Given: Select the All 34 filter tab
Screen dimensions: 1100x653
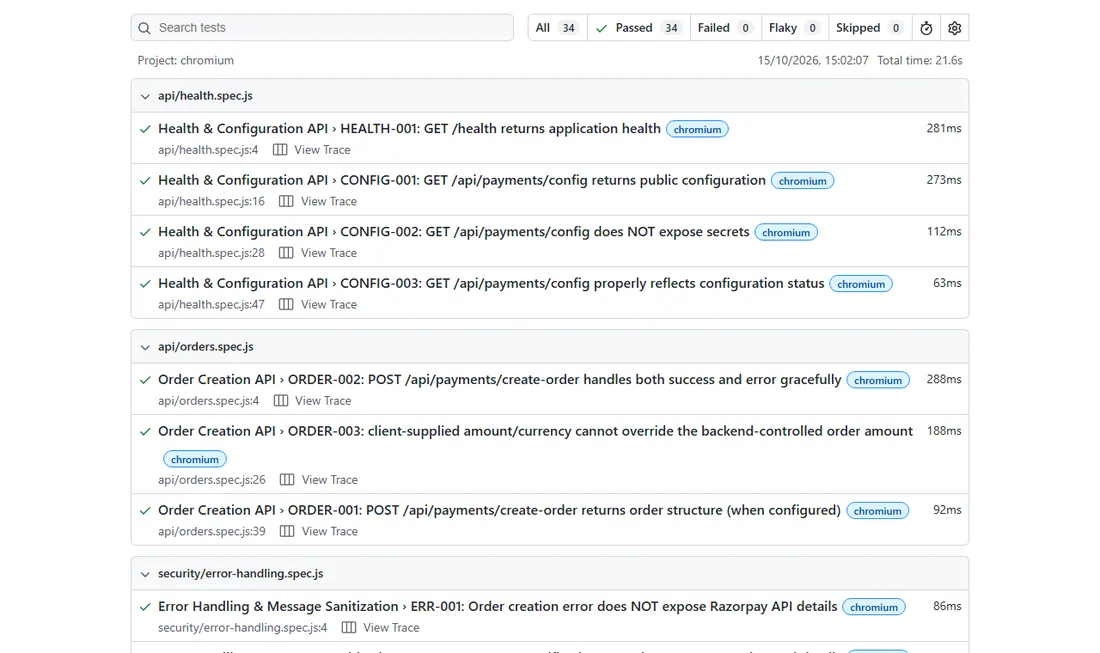Looking at the screenshot, I should click(x=557, y=28).
